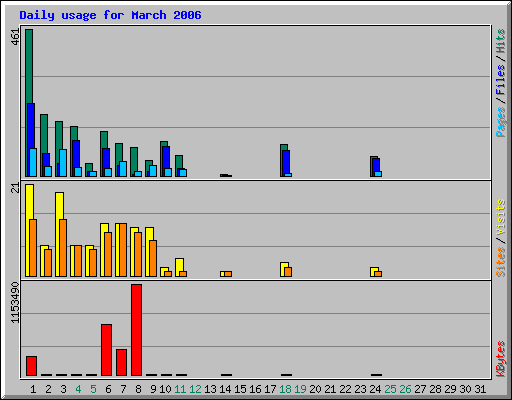Click the hits scale value 461
The image size is (512, 400).
pos(15,37)
